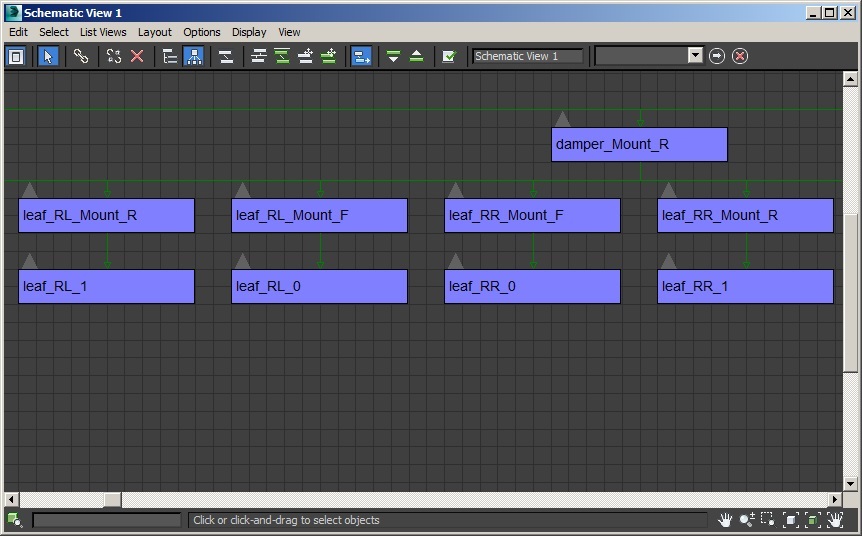Activate the Connect tool chain icon
Screen dimensions: 862x536
(x=81, y=56)
